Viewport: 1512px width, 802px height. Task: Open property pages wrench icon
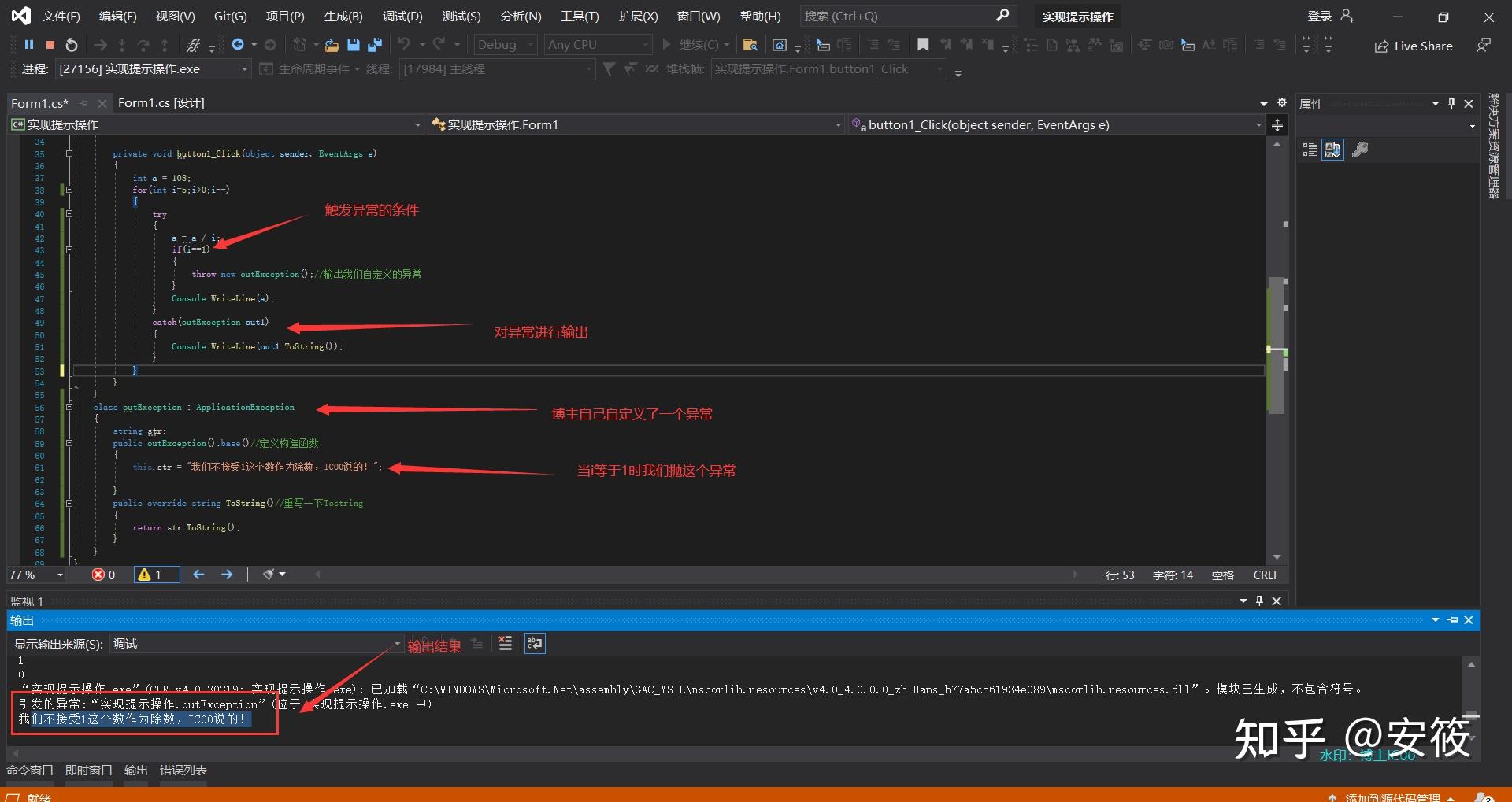coord(1360,150)
